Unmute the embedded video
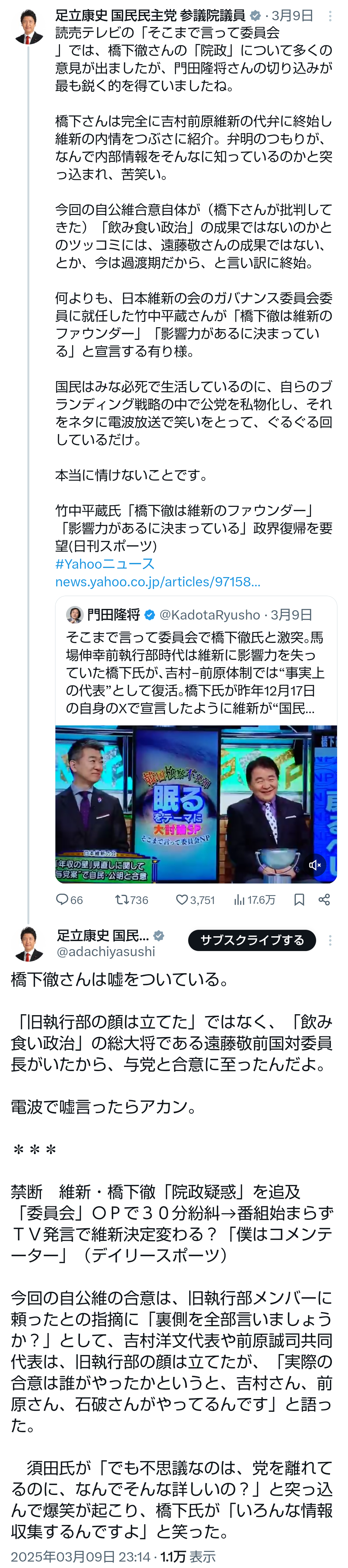This screenshot has height=1568, width=348. click(x=315, y=865)
